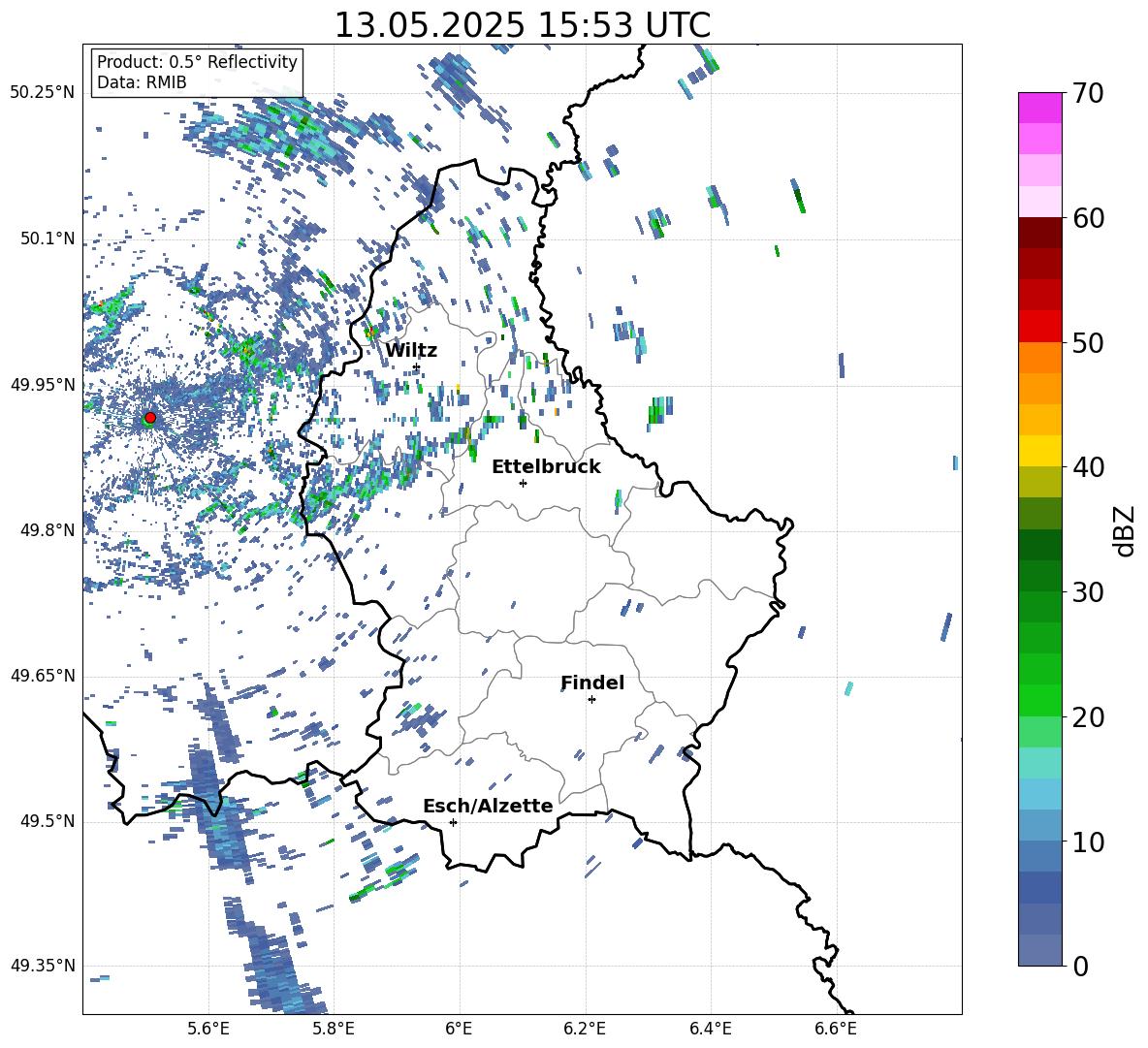Click the 6°E longitude label
Image resolution: width=1148 pixels, height=1048 pixels.
click(x=459, y=1029)
